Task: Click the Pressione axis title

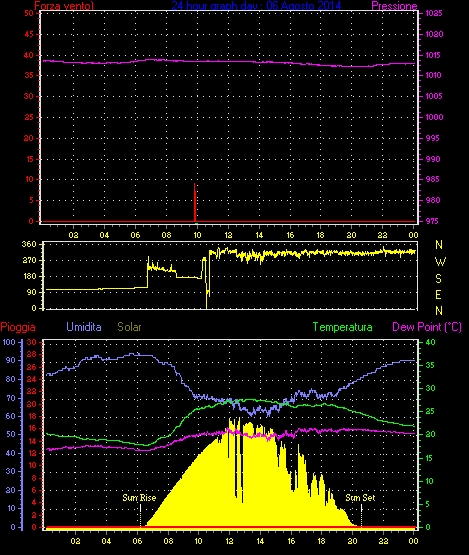Action: point(394,6)
